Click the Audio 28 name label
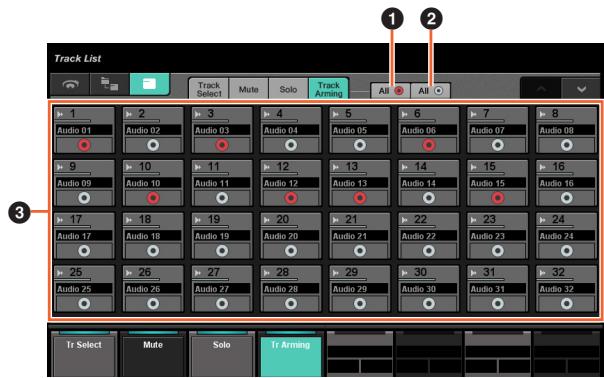 tap(291, 289)
